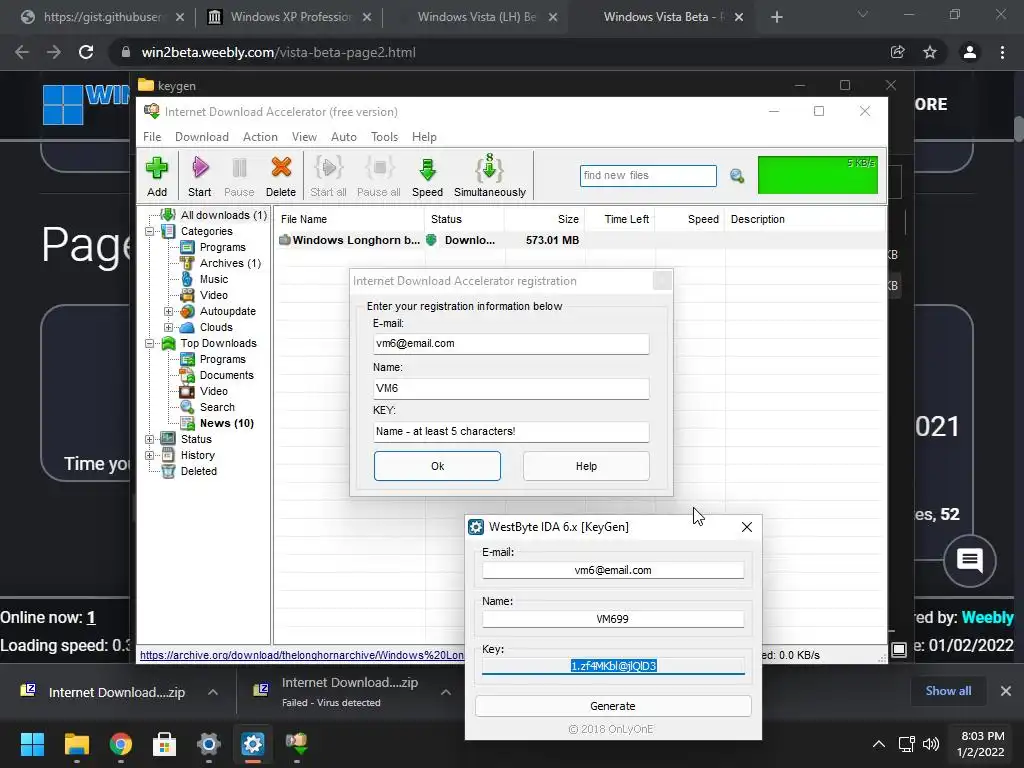The image size is (1024, 768).
Task: Select the Clouds tree item
Action: click(x=216, y=327)
